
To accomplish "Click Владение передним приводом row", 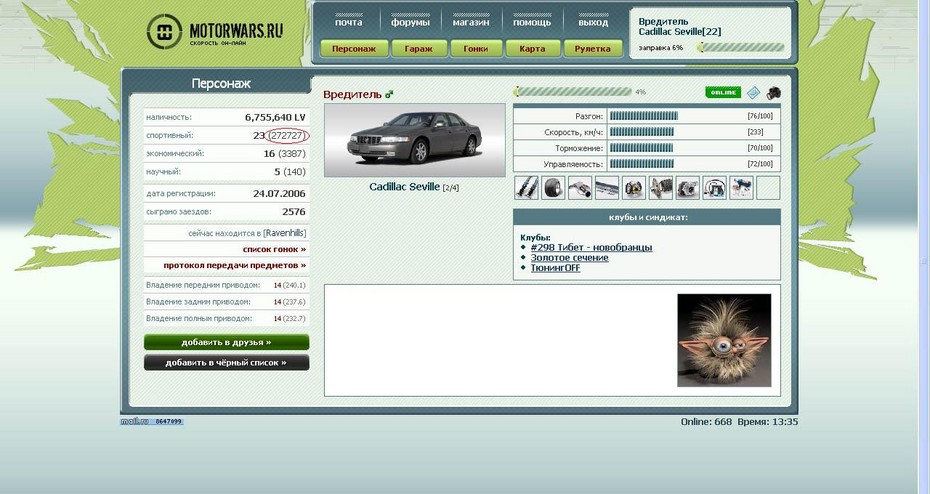I will pos(226,285).
